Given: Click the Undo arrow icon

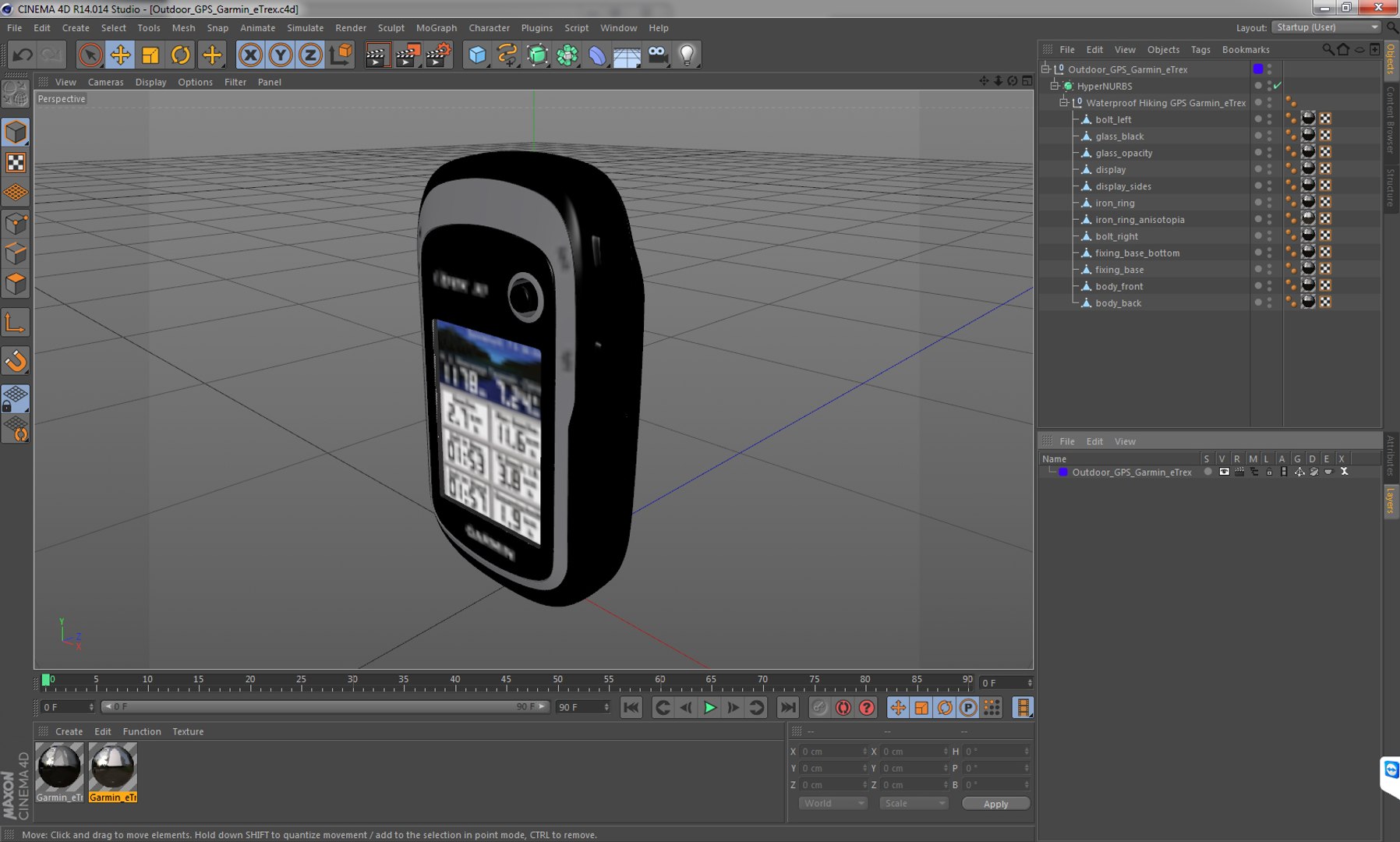Looking at the screenshot, I should pos(23,55).
